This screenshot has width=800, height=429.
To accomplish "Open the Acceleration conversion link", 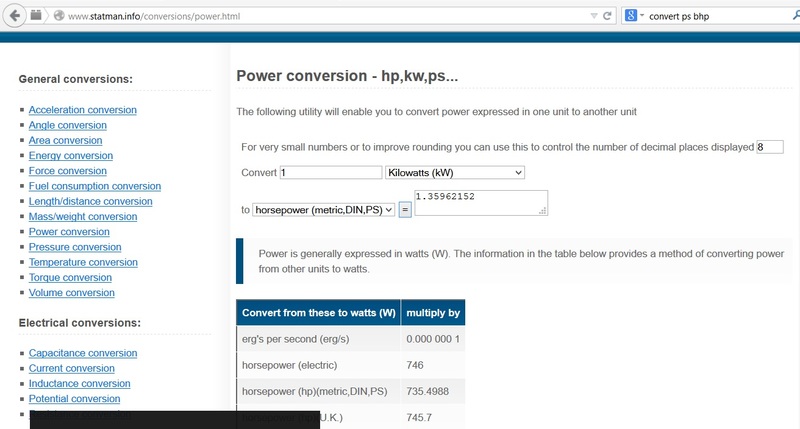I will [x=83, y=110].
